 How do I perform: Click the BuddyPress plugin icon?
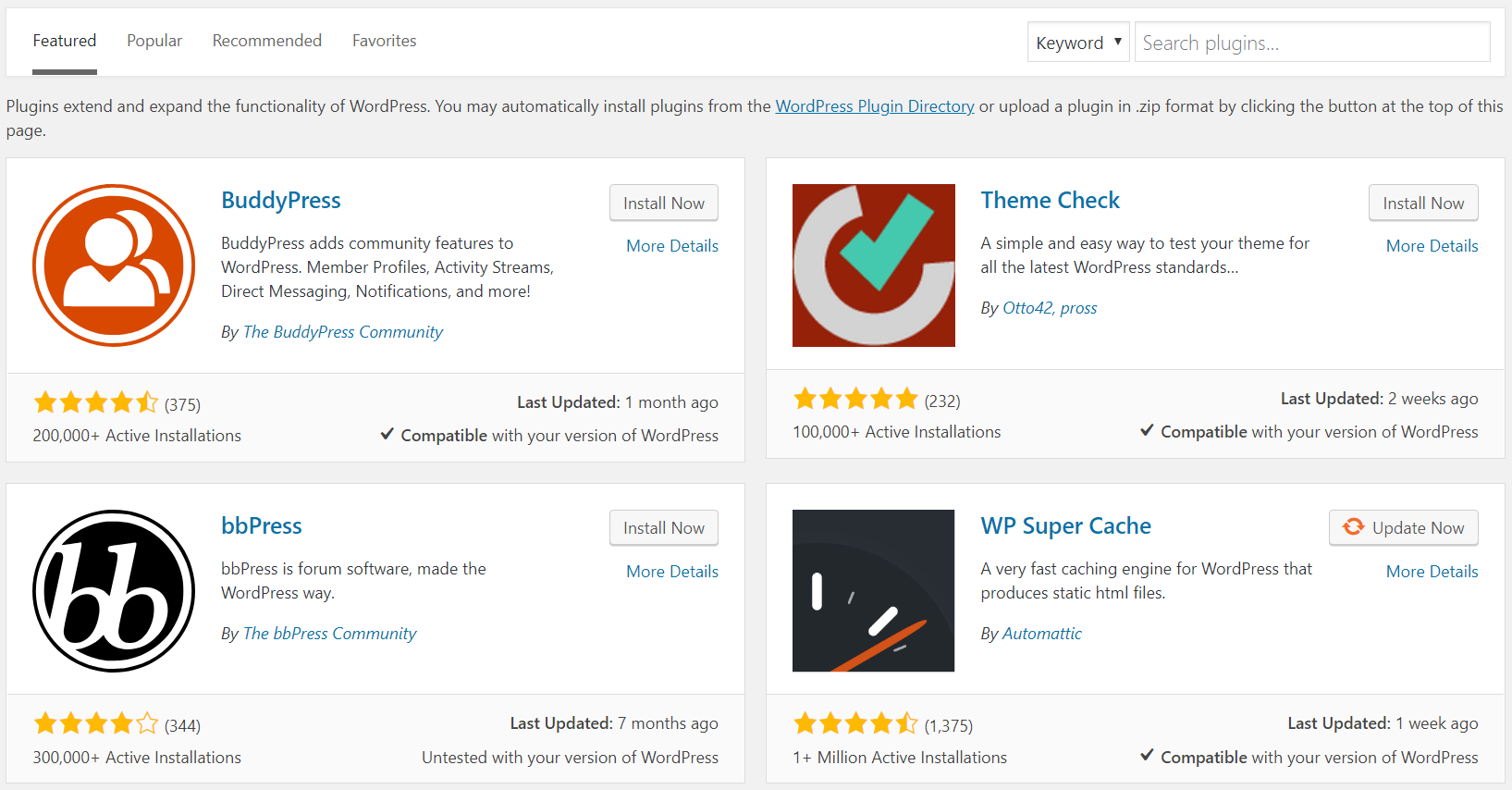pos(113,265)
